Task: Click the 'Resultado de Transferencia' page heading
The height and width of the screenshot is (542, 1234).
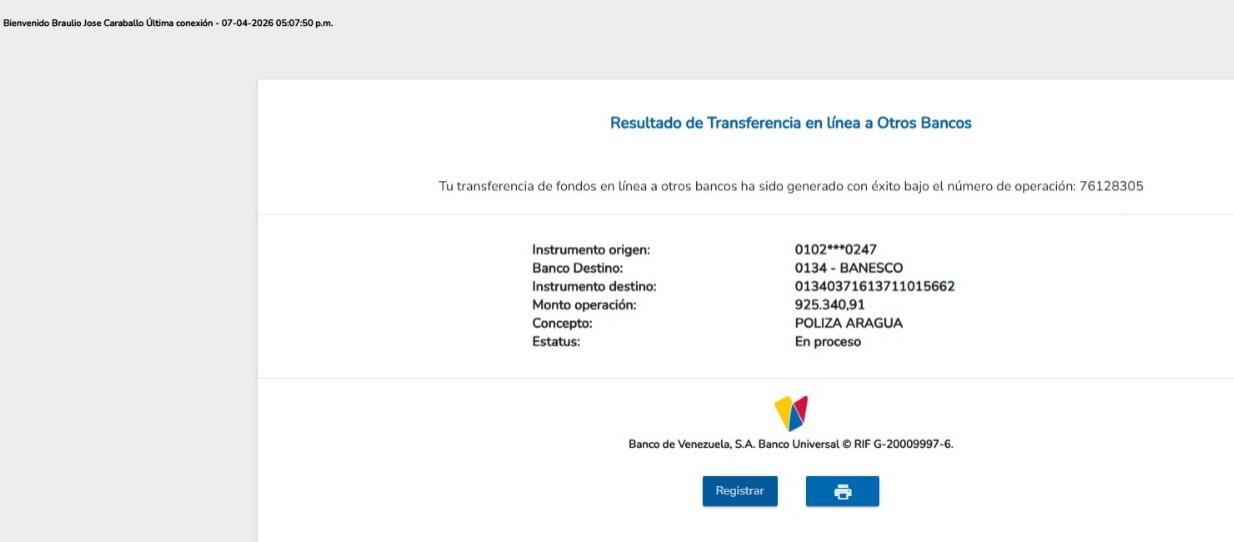Action: pyautogui.click(x=790, y=123)
